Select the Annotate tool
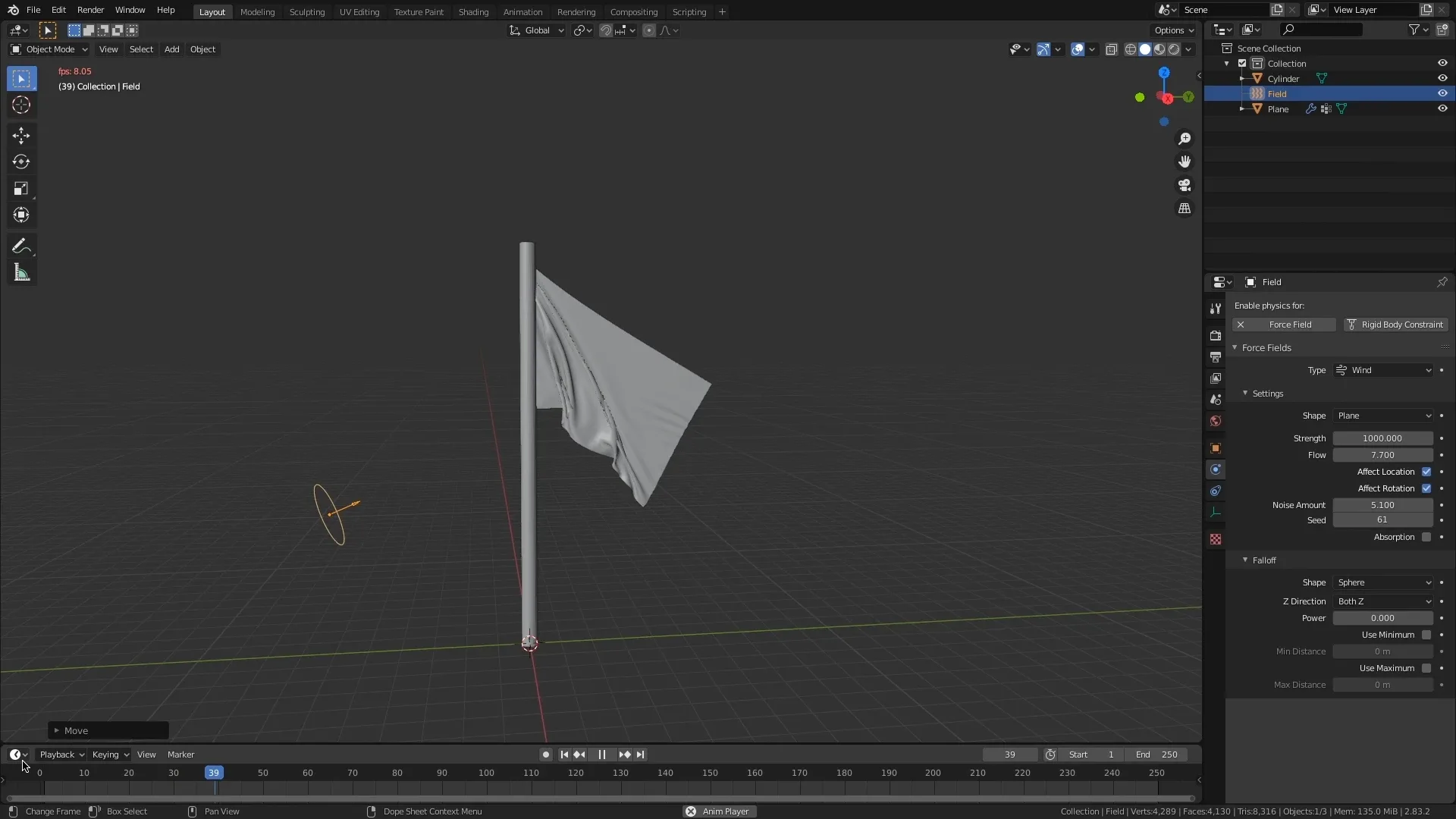This screenshot has height=819, width=1456. pyautogui.click(x=21, y=246)
